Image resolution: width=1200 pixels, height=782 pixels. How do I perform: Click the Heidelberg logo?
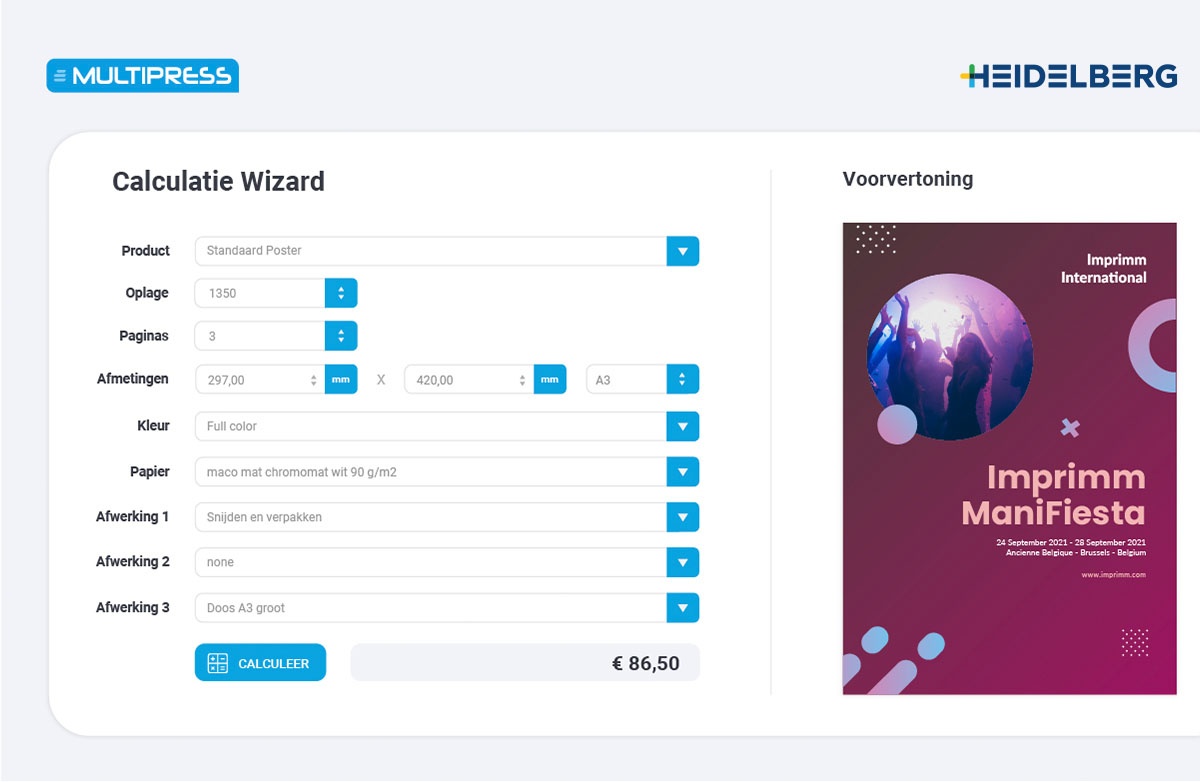click(x=1068, y=76)
